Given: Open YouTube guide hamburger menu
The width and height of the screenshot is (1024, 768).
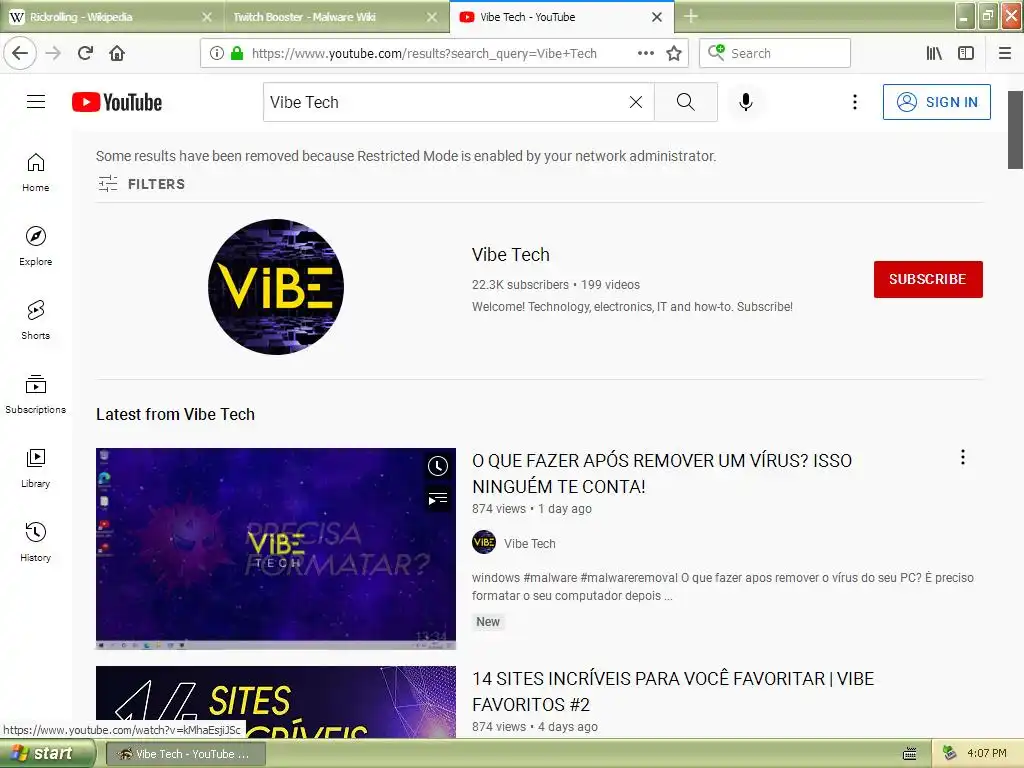Looking at the screenshot, I should pos(36,102).
